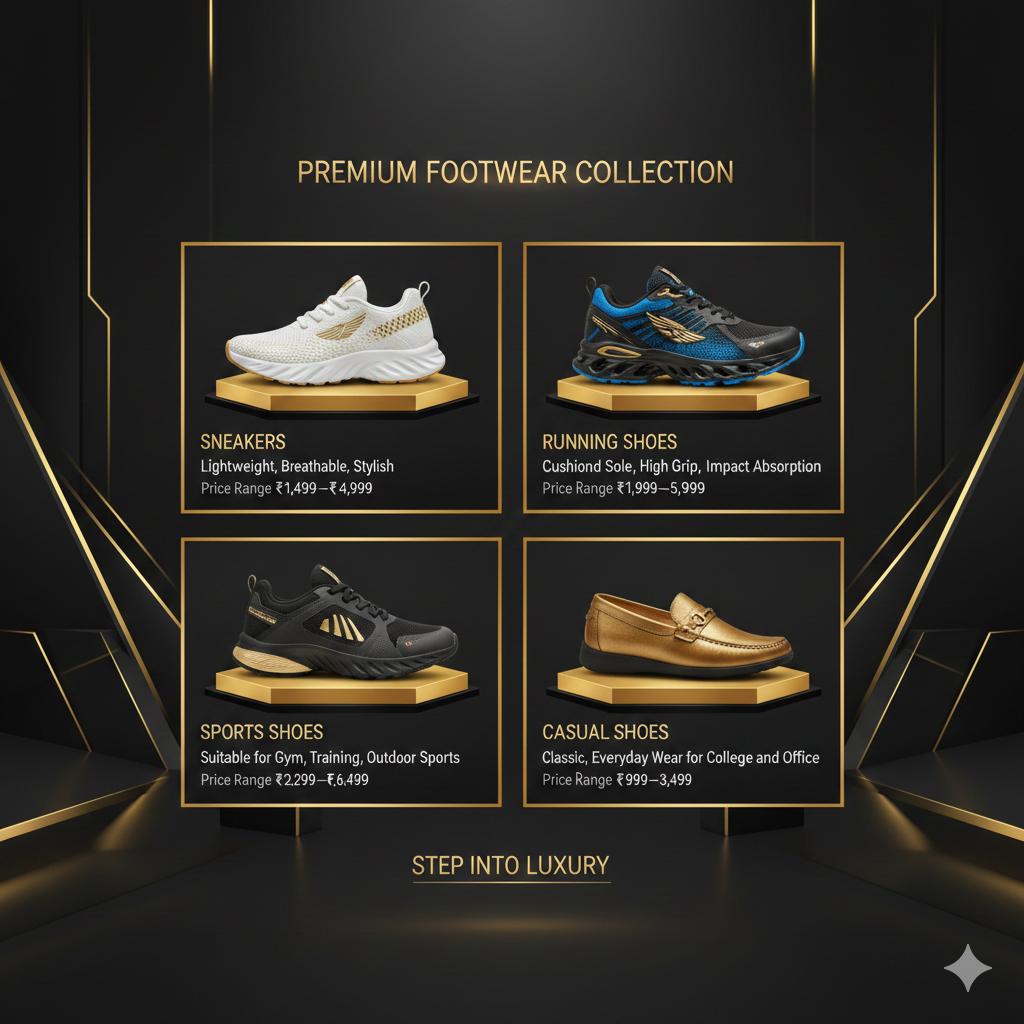This screenshot has height=1024, width=1024.
Task: Click gold podium under the white sneaker
Action: click(x=342, y=395)
